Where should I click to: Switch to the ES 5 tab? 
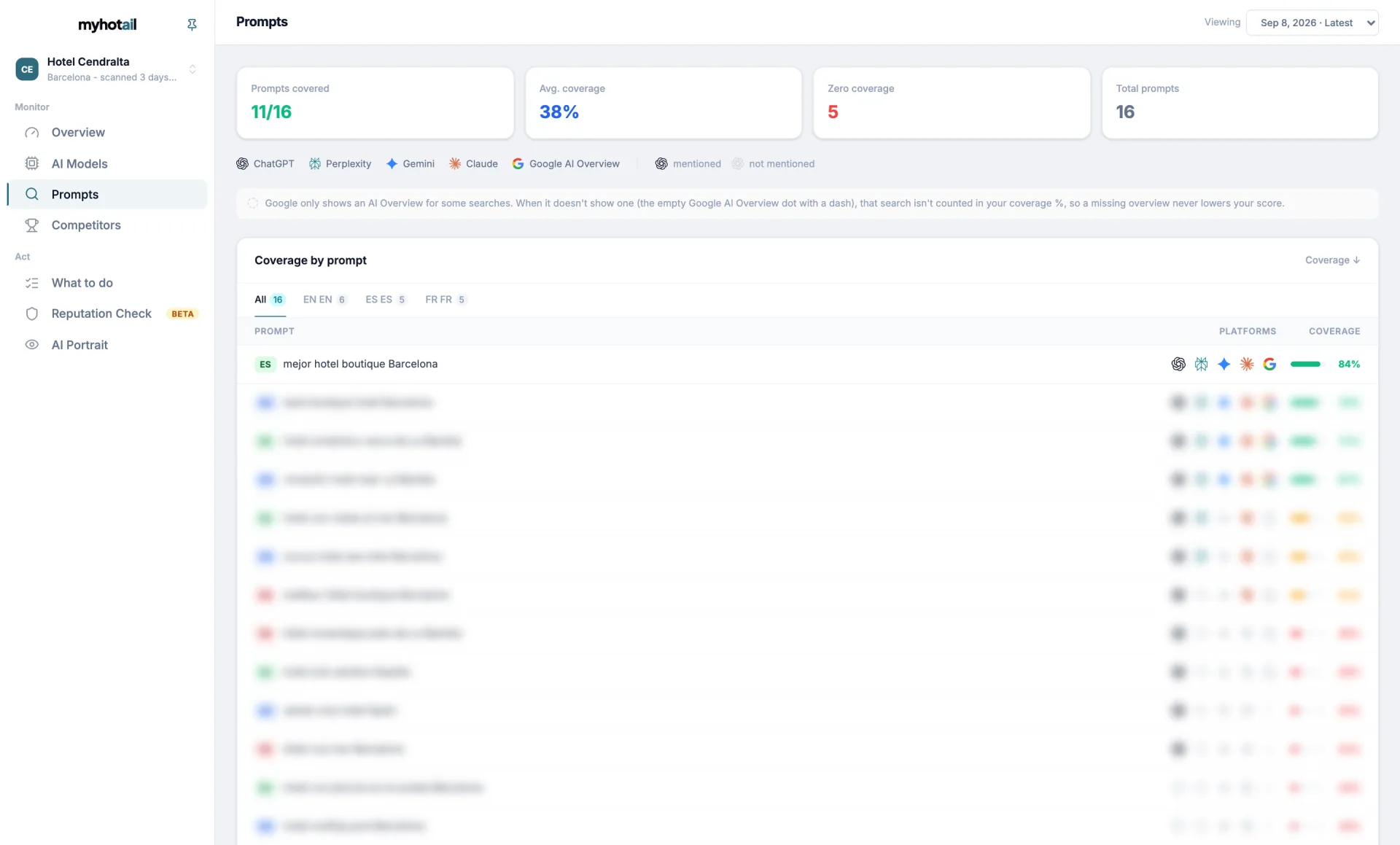[386, 300]
